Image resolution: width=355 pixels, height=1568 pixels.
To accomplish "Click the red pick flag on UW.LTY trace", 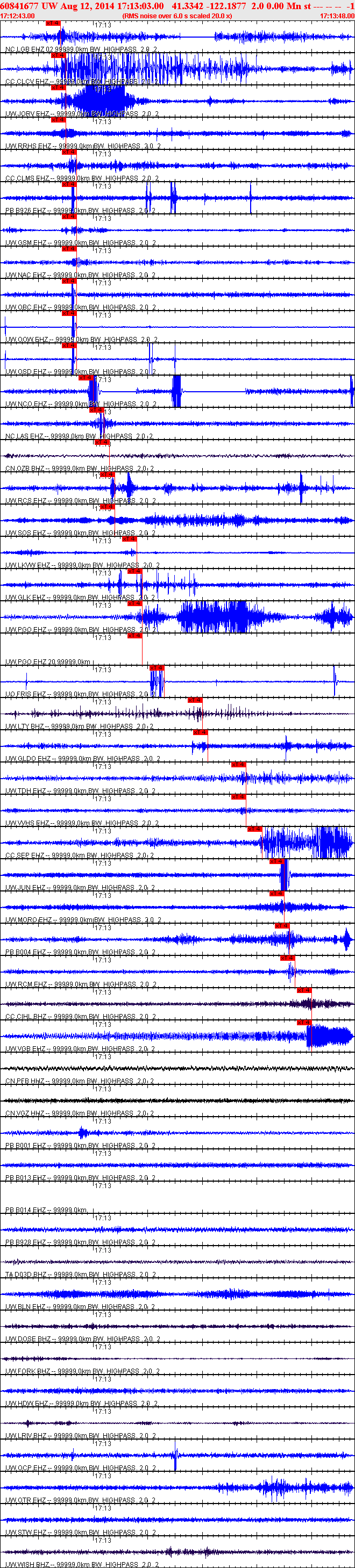I will [195, 700].
